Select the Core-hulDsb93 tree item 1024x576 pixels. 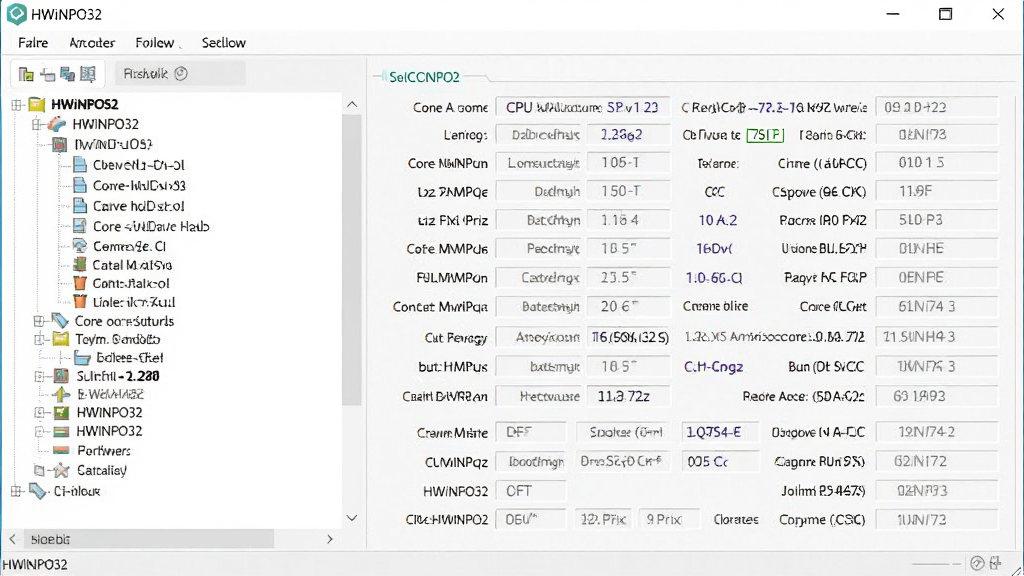point(139,185)
